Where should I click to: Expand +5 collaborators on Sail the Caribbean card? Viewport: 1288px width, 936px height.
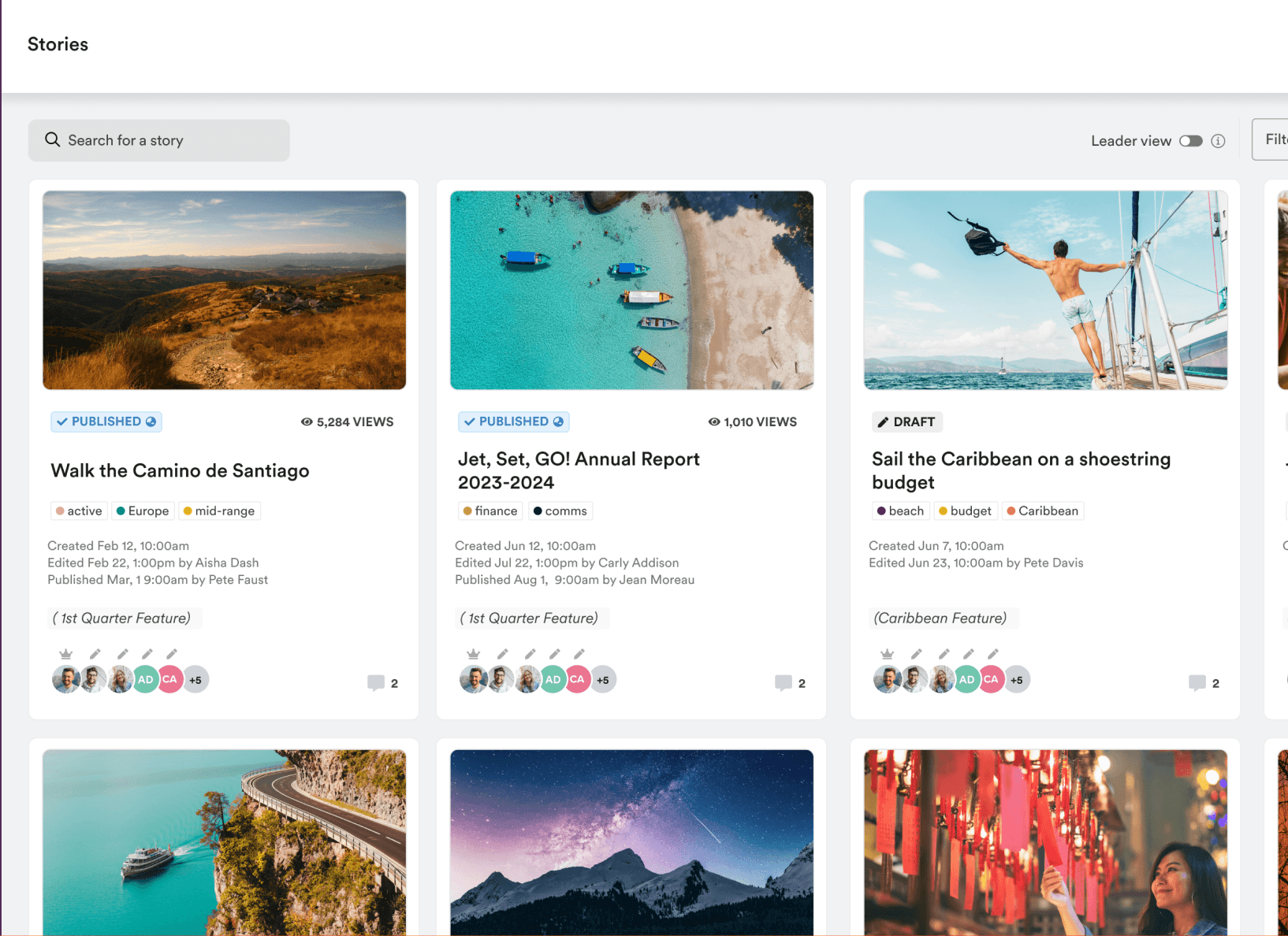pos(1017,679)
